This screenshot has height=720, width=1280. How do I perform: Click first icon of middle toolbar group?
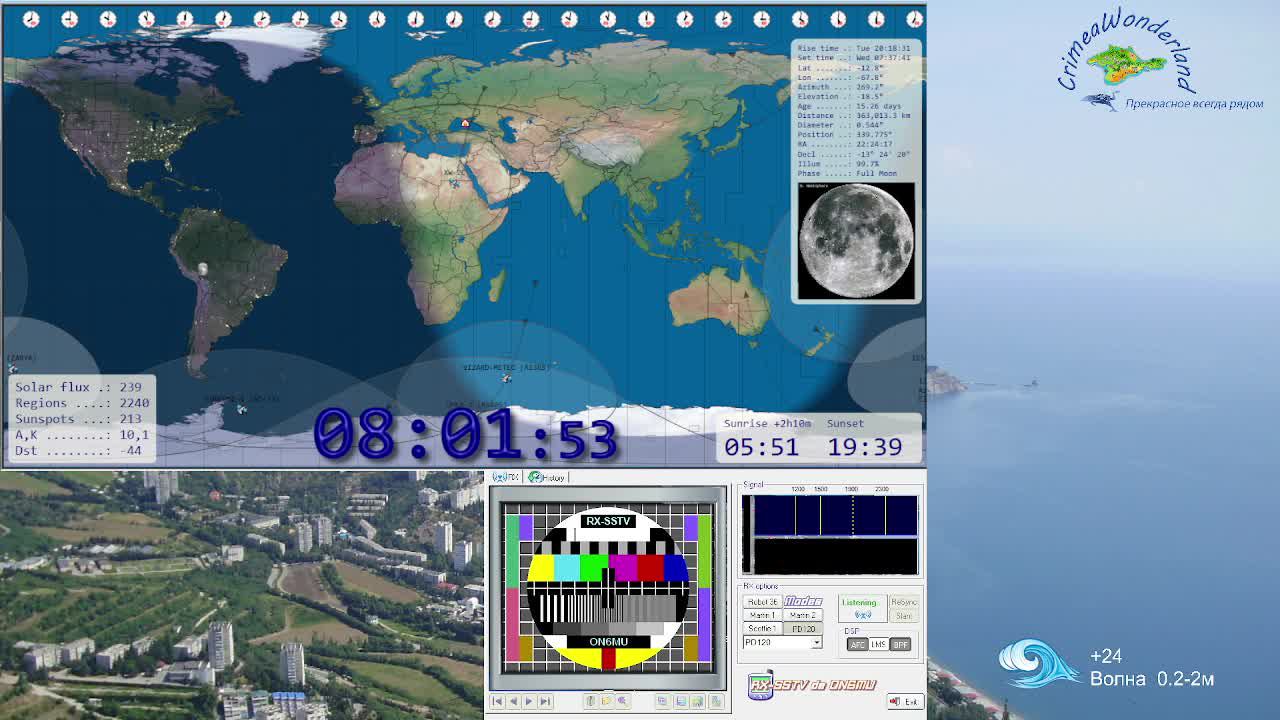coord(590,701)
